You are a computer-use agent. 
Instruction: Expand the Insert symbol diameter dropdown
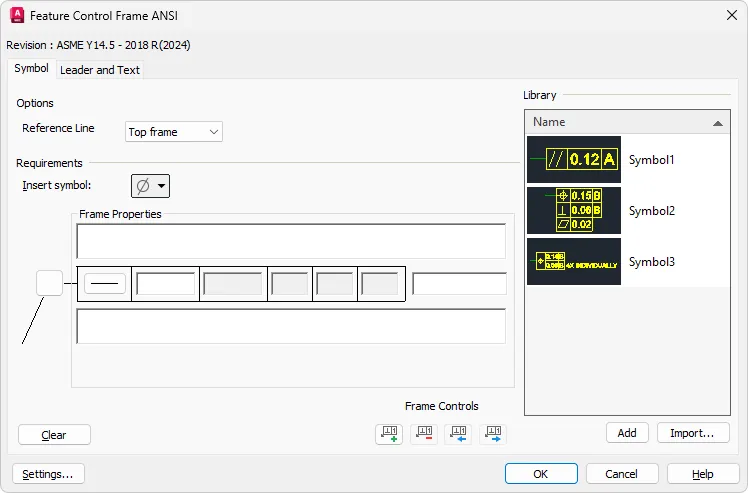(151, 186)
